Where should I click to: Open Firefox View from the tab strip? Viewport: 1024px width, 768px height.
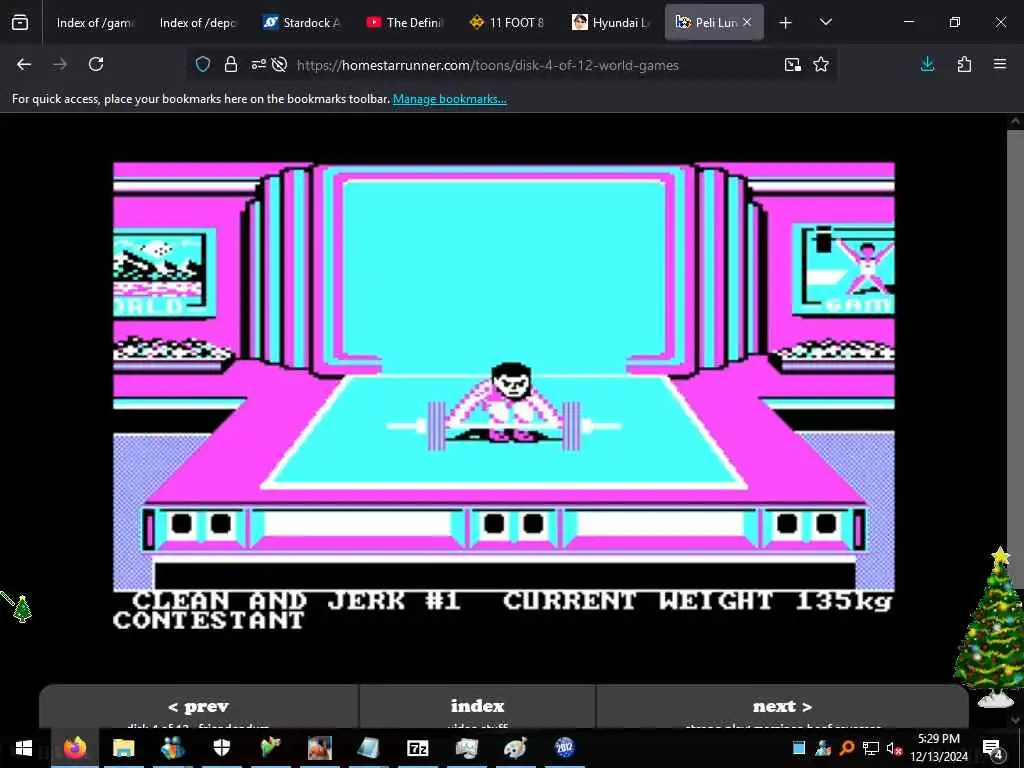[20, 22]
